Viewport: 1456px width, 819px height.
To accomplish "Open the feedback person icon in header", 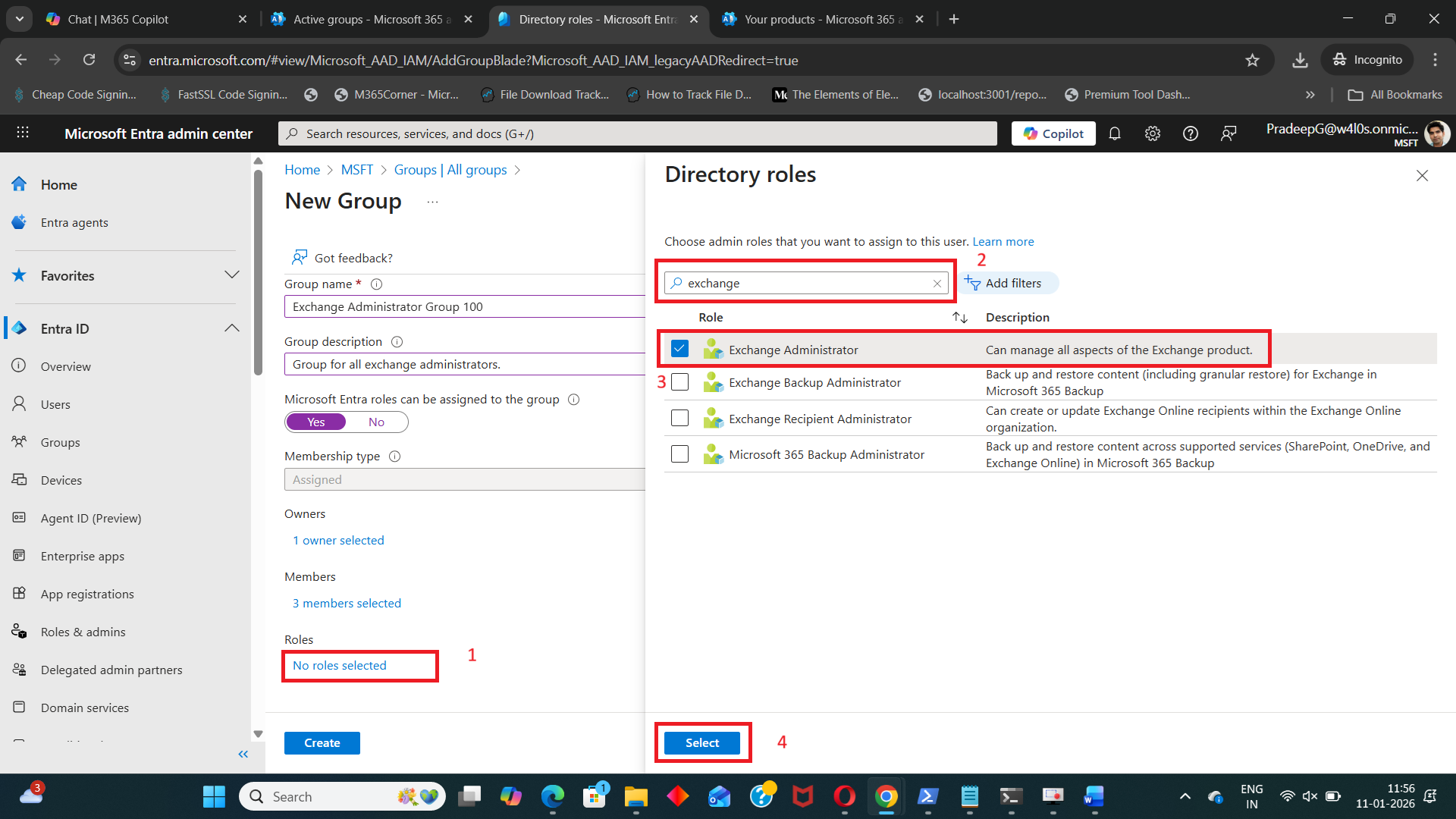I will pos(1228,133).
